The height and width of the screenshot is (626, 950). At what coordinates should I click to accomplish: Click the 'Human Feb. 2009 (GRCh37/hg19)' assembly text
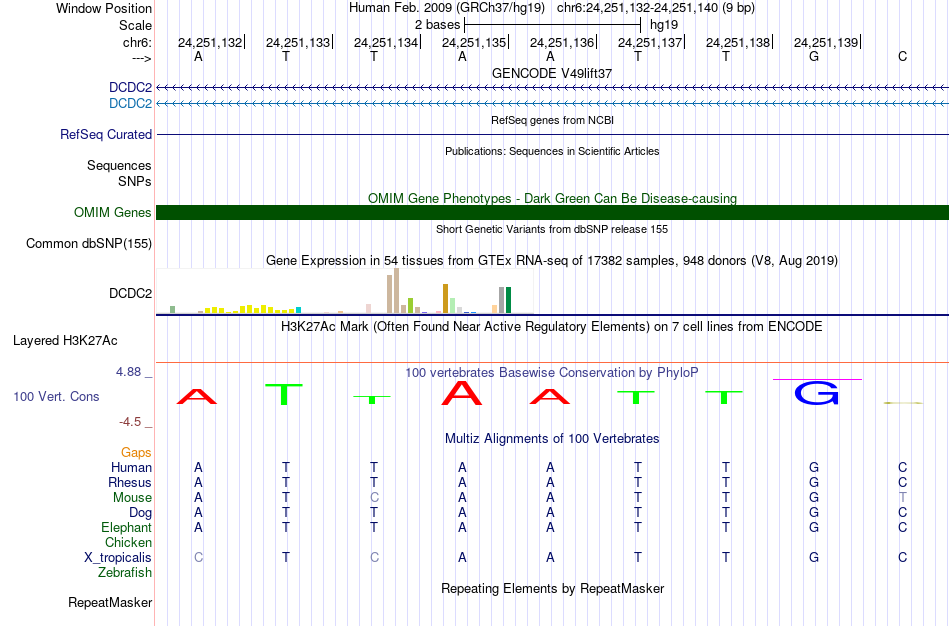click(447, 8)
